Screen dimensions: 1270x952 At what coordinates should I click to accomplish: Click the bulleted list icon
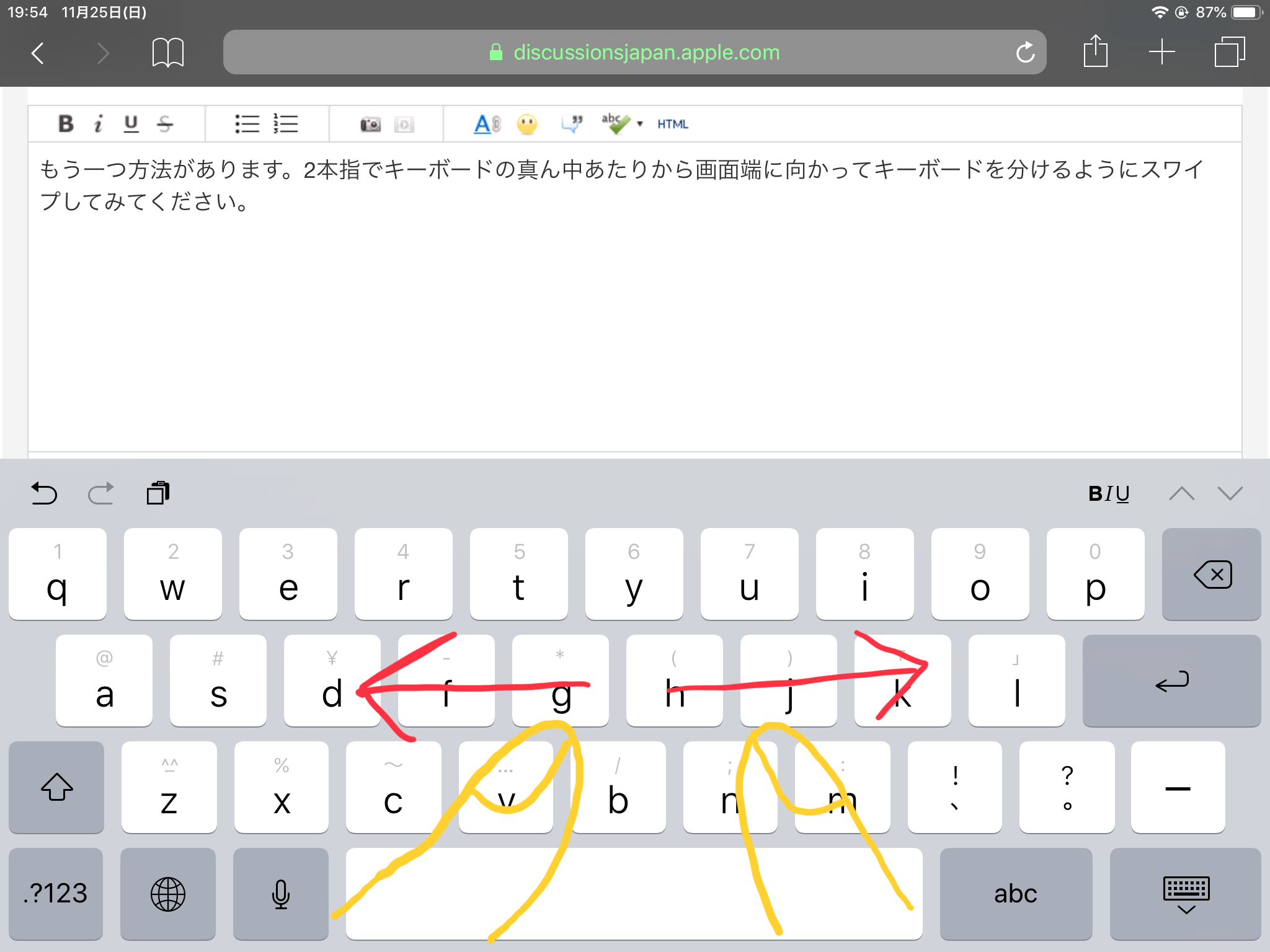[247, 124]
